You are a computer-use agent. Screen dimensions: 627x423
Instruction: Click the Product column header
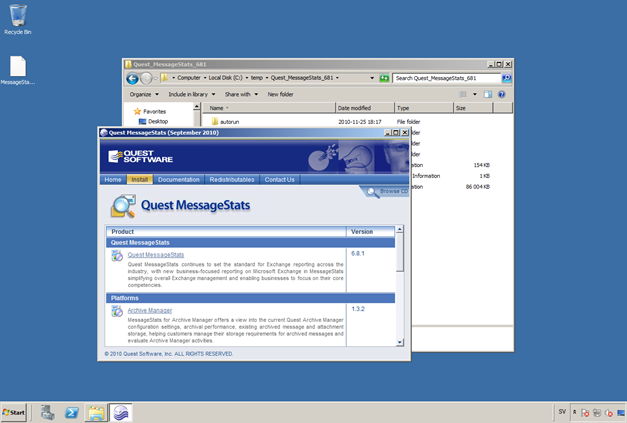(x=226, y=232)
